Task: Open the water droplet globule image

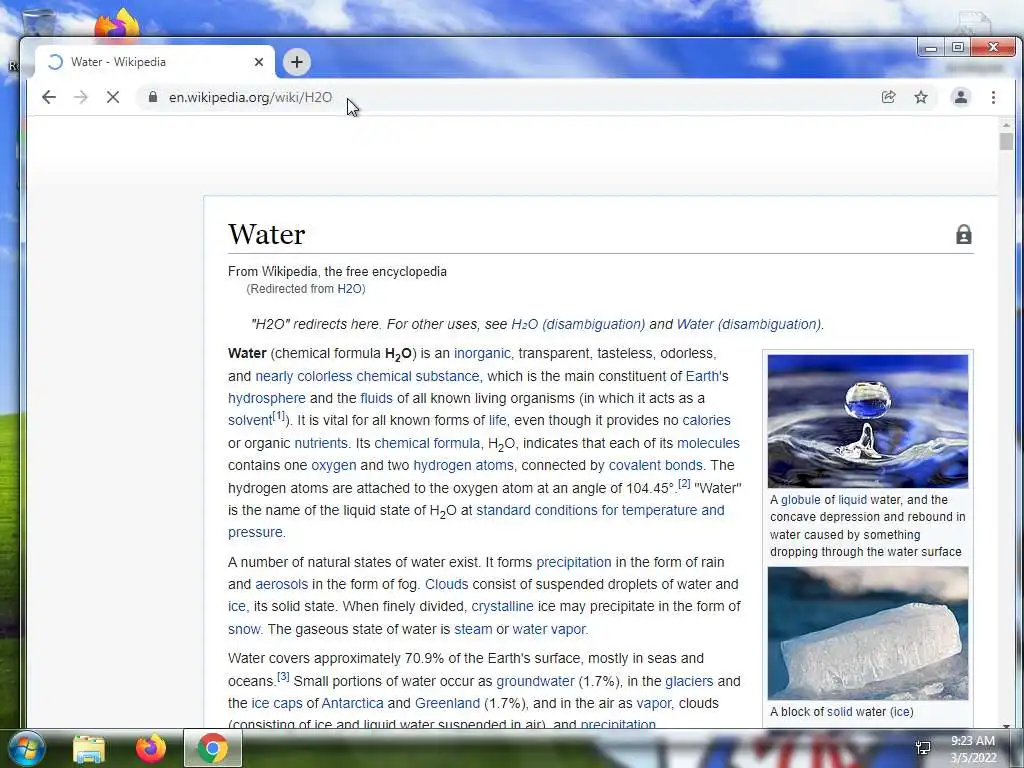Action: 868,421
